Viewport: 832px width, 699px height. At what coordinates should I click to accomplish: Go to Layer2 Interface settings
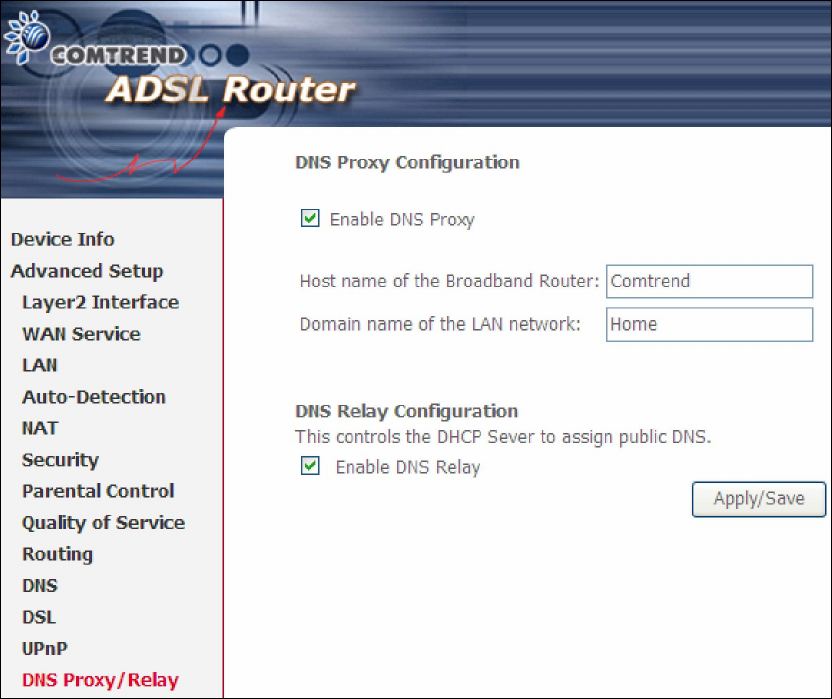point(101,303)
